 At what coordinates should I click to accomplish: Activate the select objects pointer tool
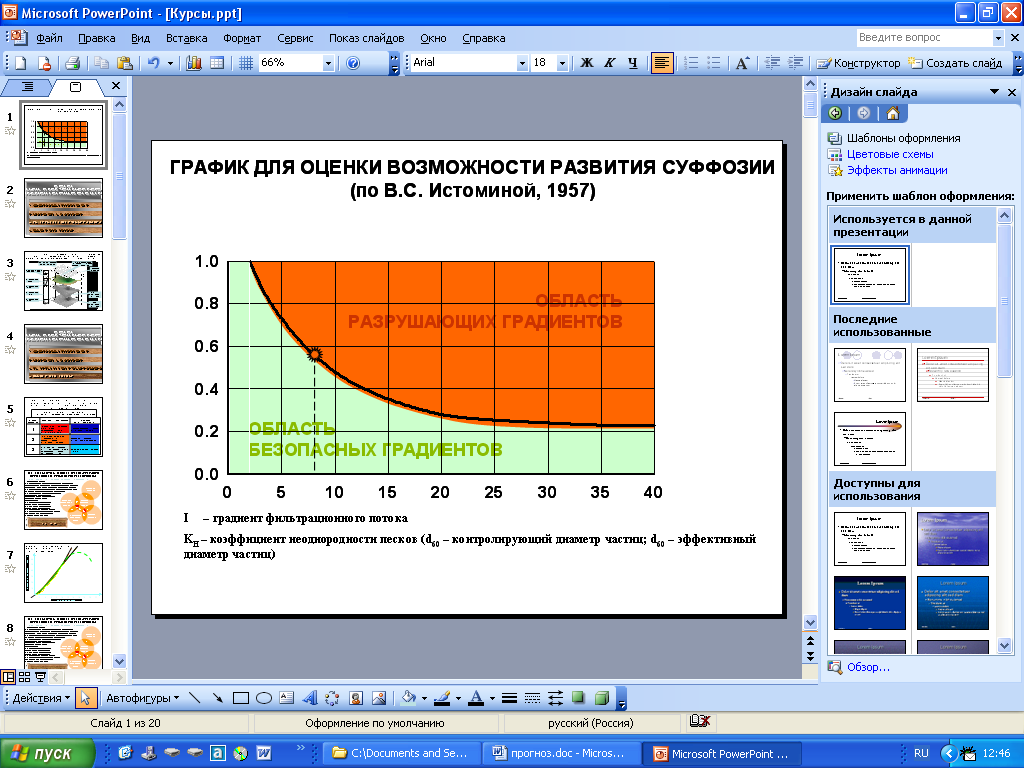tap(85, 698)
